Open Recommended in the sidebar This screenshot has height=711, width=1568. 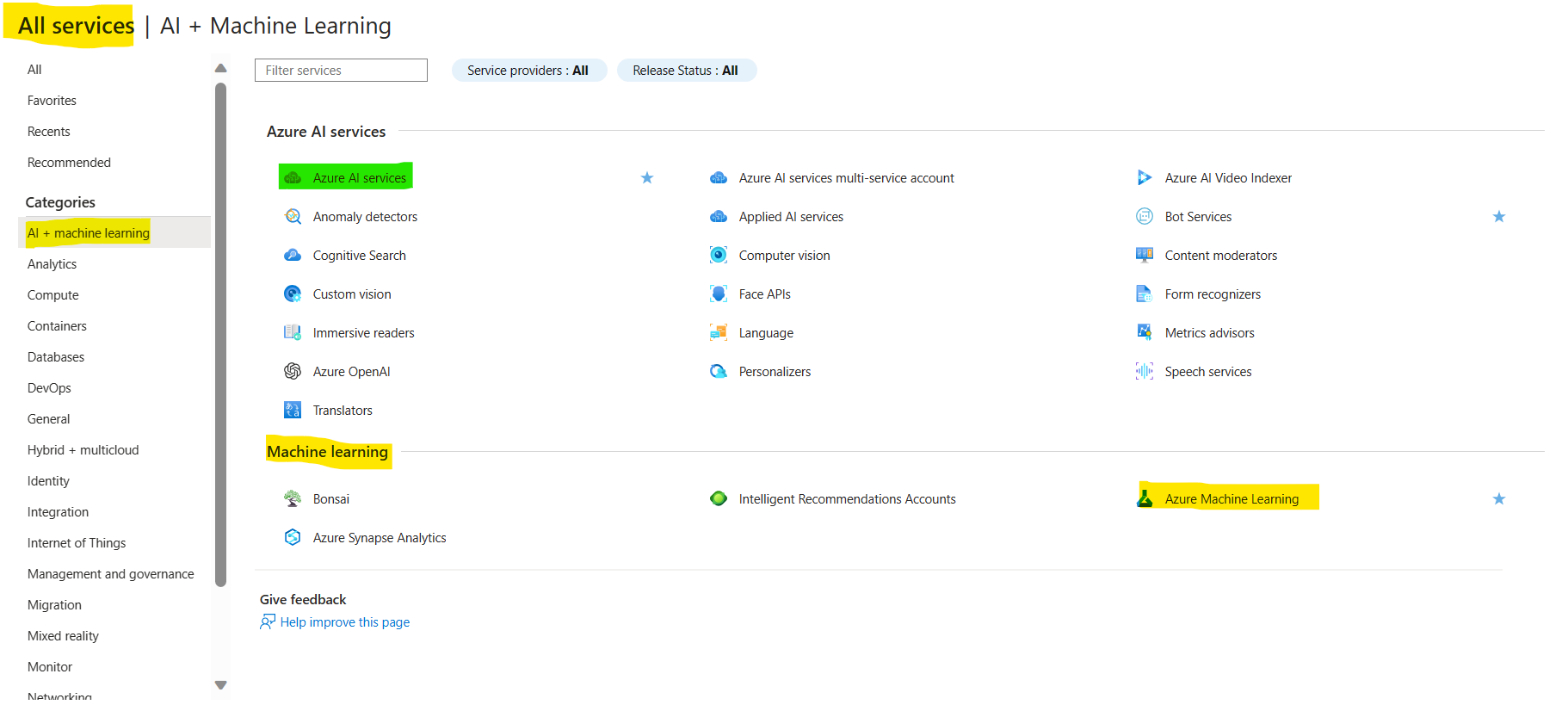69,163
